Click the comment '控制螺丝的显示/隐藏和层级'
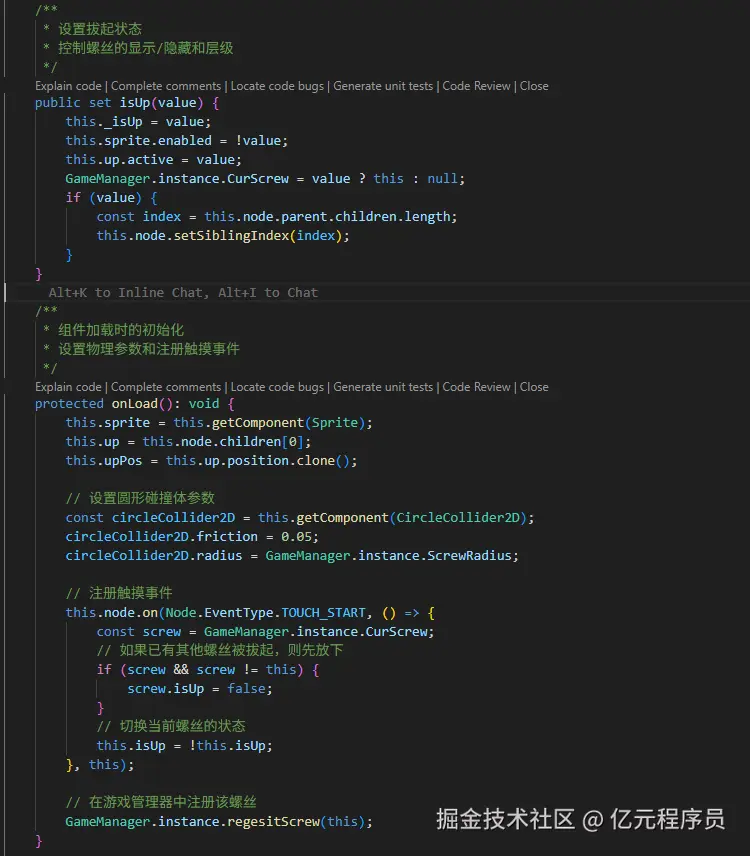Screen dimensions: 750x856 (x=146, y=48)
